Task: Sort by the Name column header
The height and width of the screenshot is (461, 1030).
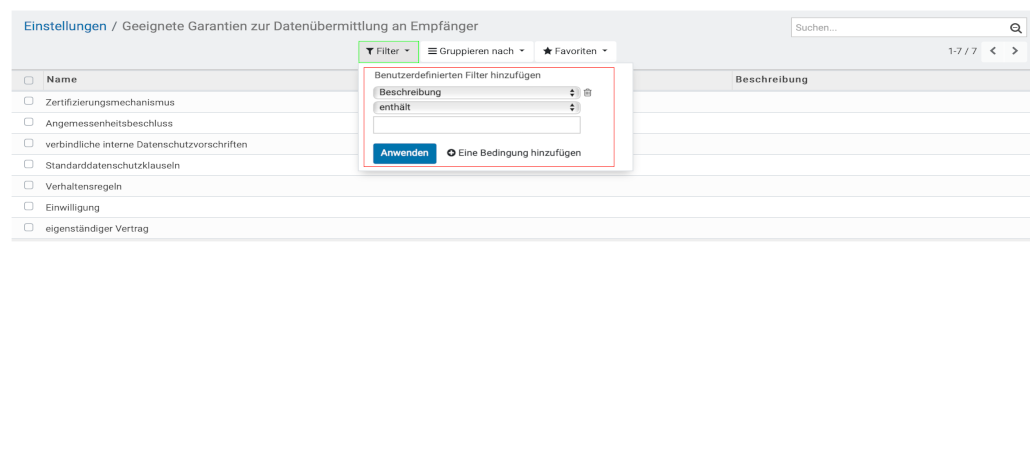Action: [62, 80]
